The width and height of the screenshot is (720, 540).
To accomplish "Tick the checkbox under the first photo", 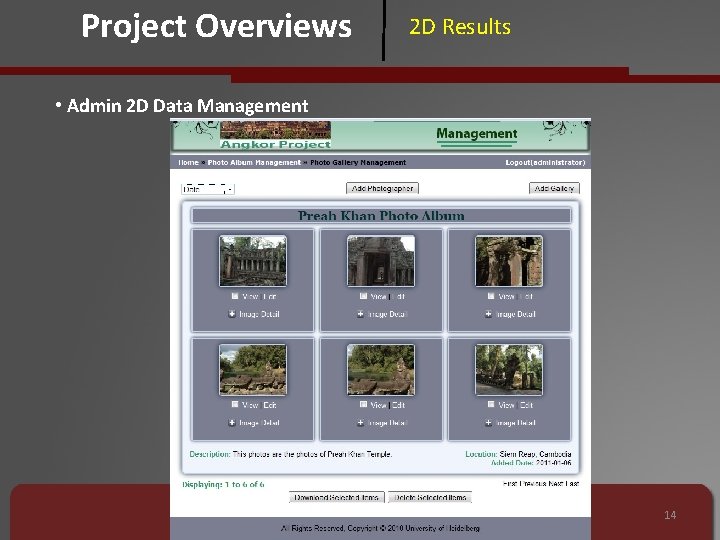I will tap(235, 296).
